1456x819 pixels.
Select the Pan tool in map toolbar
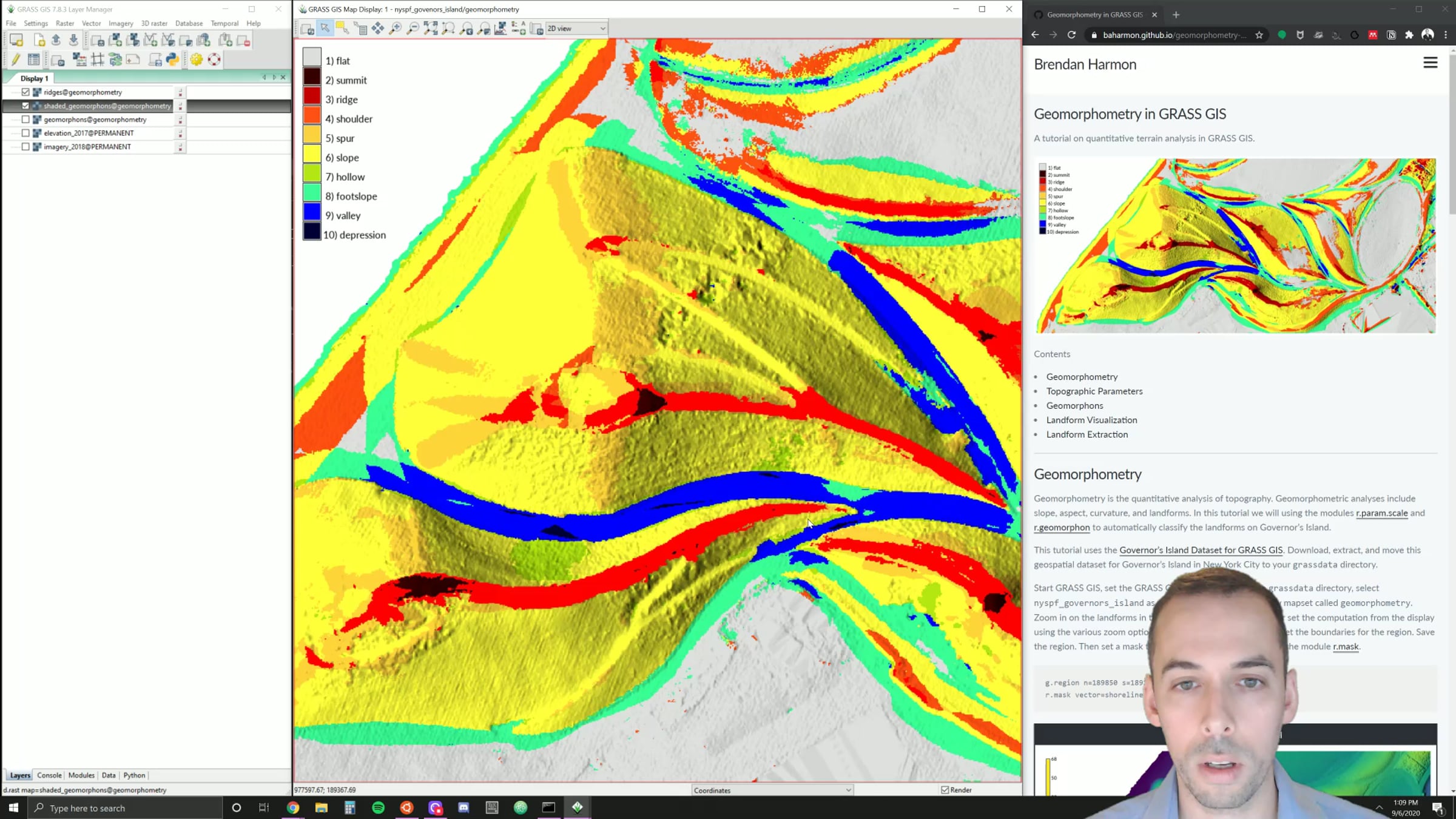(x=377, y=29)
